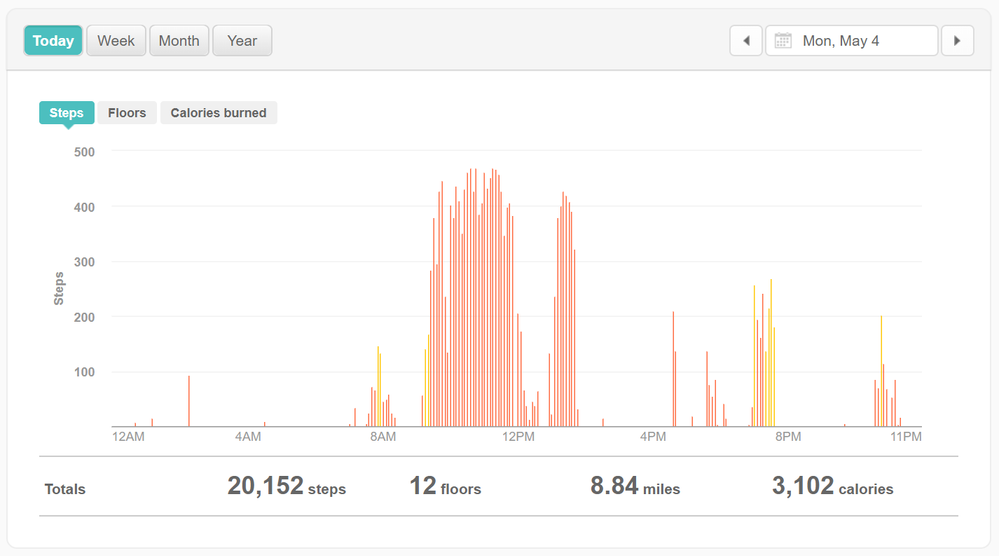The height and width of the screenshot is (556, 999).
Task: Click the 8.84 miles total
Action: (635, 487)
